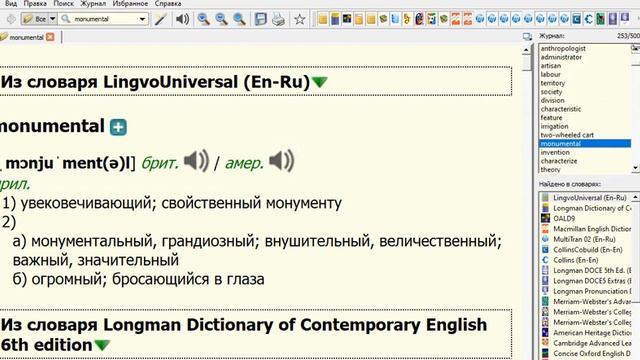Viewport: 640px width, 360px height.
Task: Toggle the CollinsCobuild square C icon in the dictionary bar
Action: tap(576, 19)
